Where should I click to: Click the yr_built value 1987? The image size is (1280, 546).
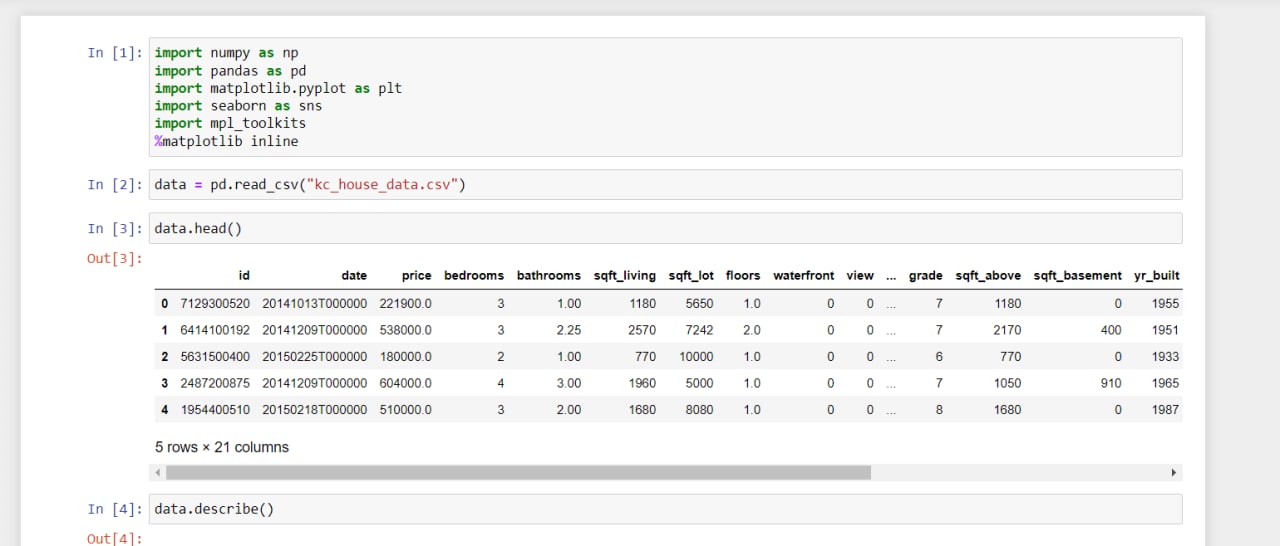pyautogui.click(x=1166, y=409)
